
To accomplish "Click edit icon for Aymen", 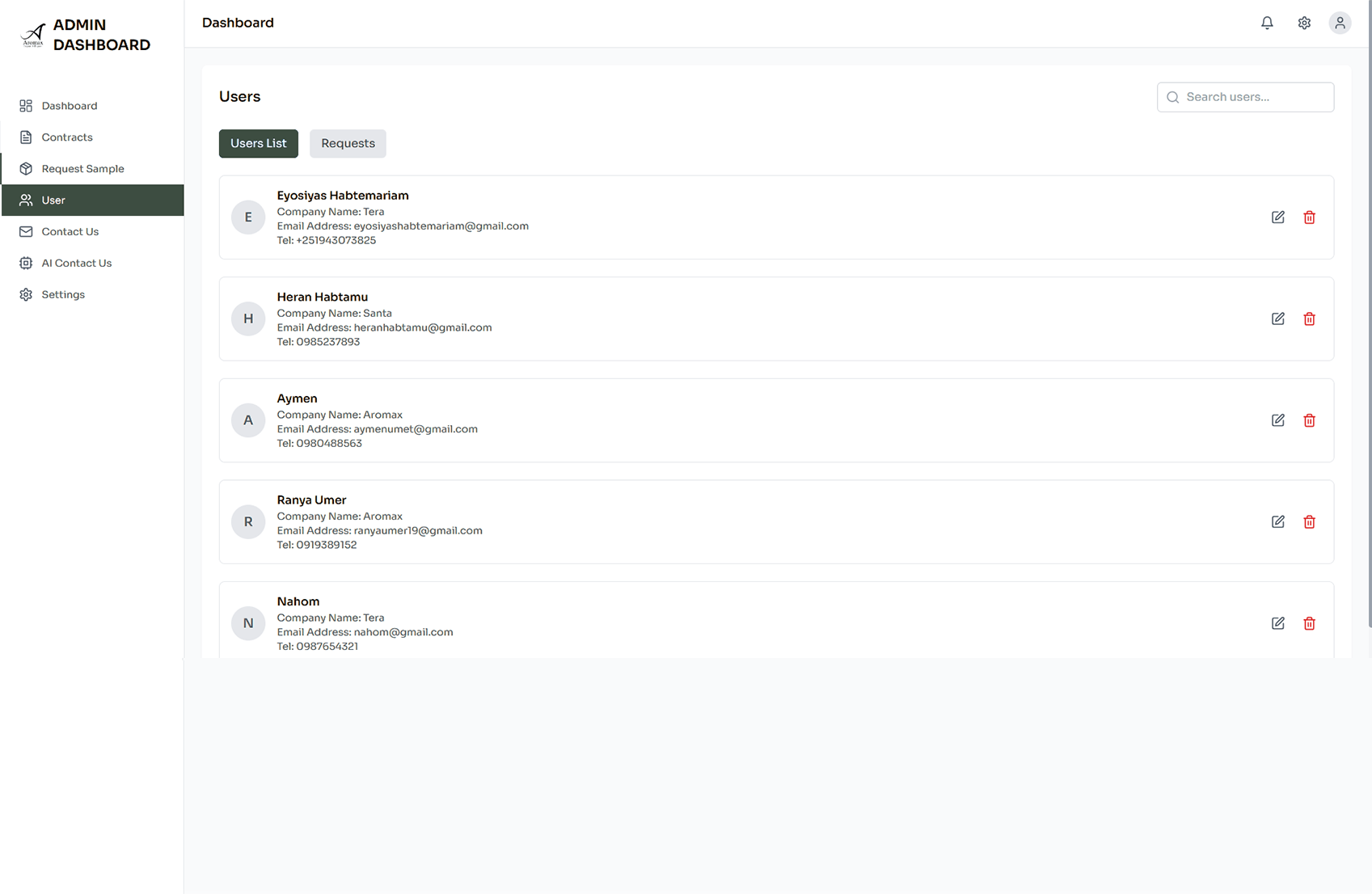I will tap(1277, 420).
